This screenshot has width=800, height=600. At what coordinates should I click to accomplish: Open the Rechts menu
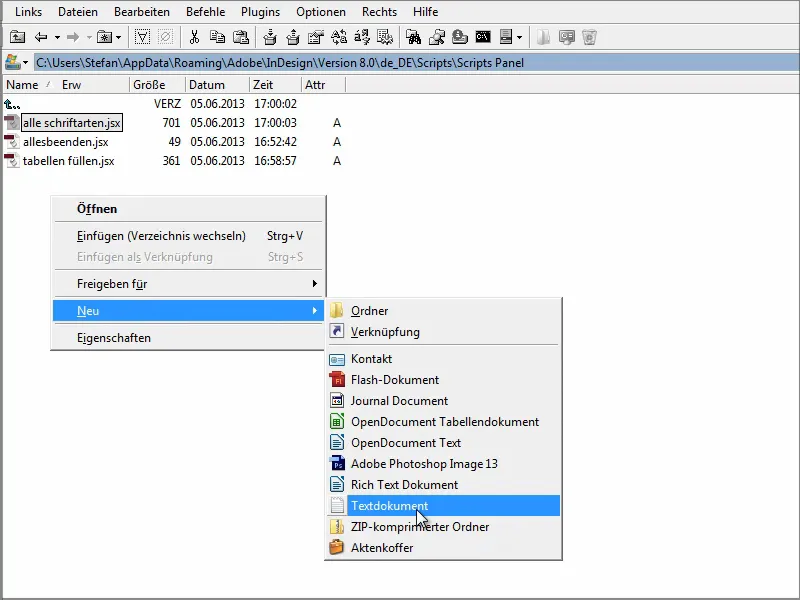(x=379, y=12)
